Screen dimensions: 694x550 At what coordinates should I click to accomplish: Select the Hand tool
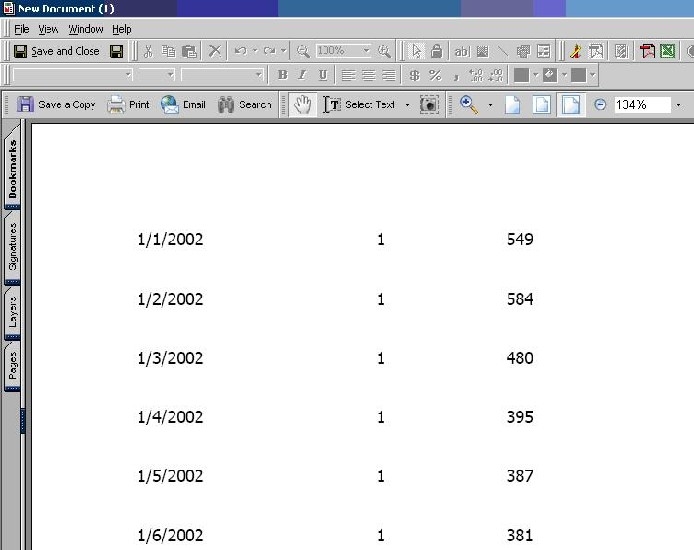pos(303,105)
